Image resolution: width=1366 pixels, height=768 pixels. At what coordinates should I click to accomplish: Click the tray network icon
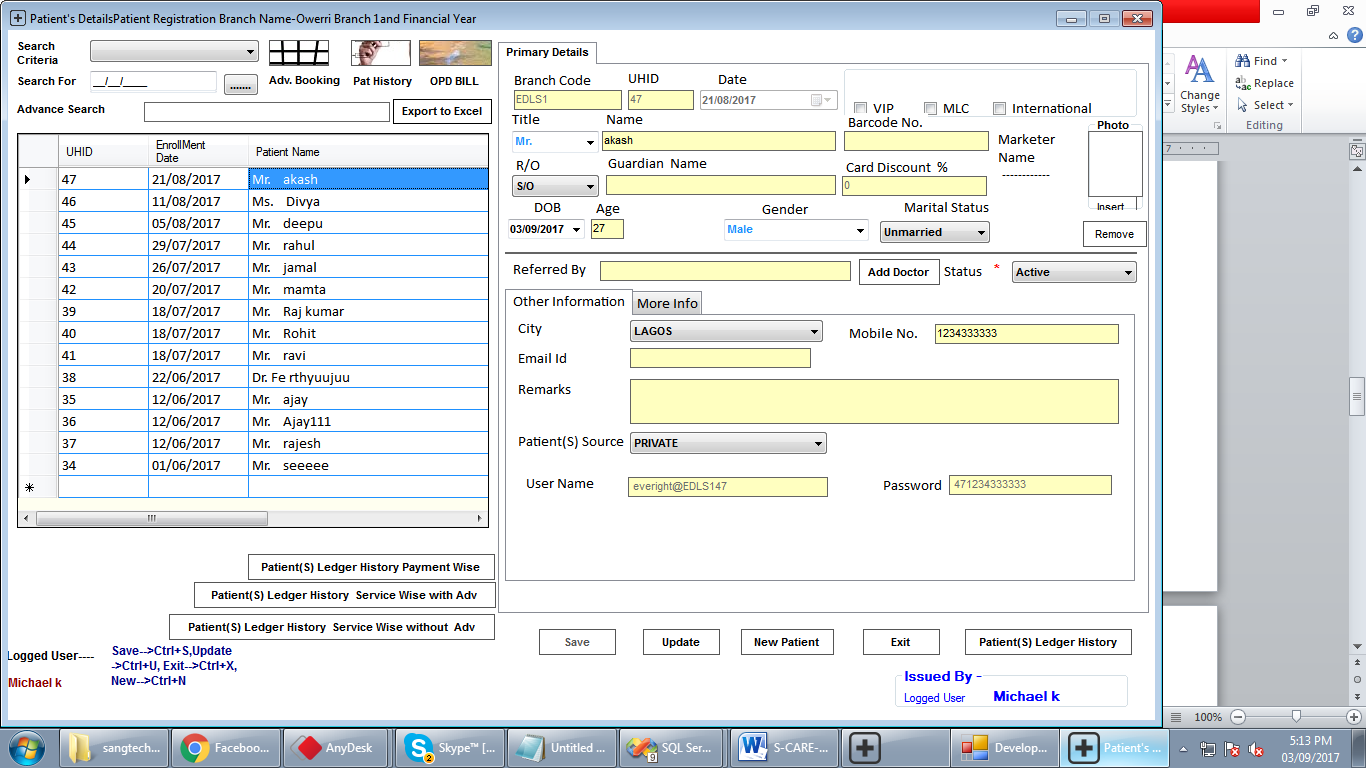click(x=1209, y=748)
